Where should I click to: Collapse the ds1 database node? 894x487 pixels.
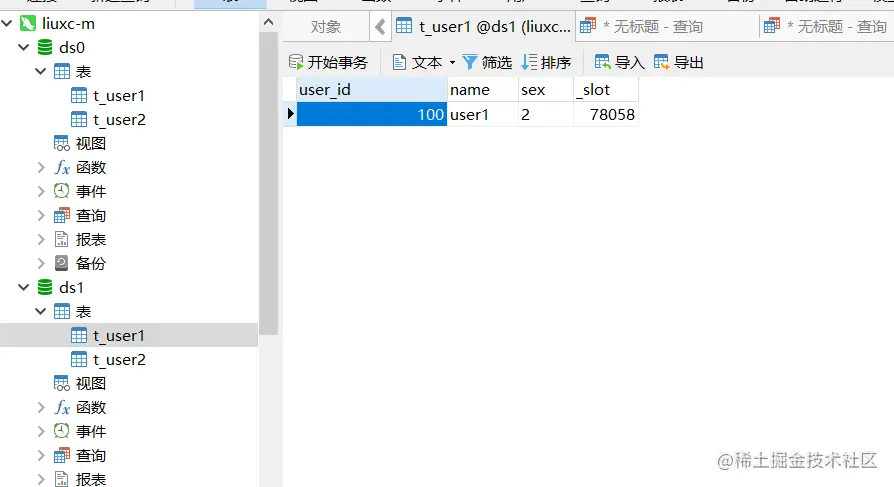coord(24,287)
